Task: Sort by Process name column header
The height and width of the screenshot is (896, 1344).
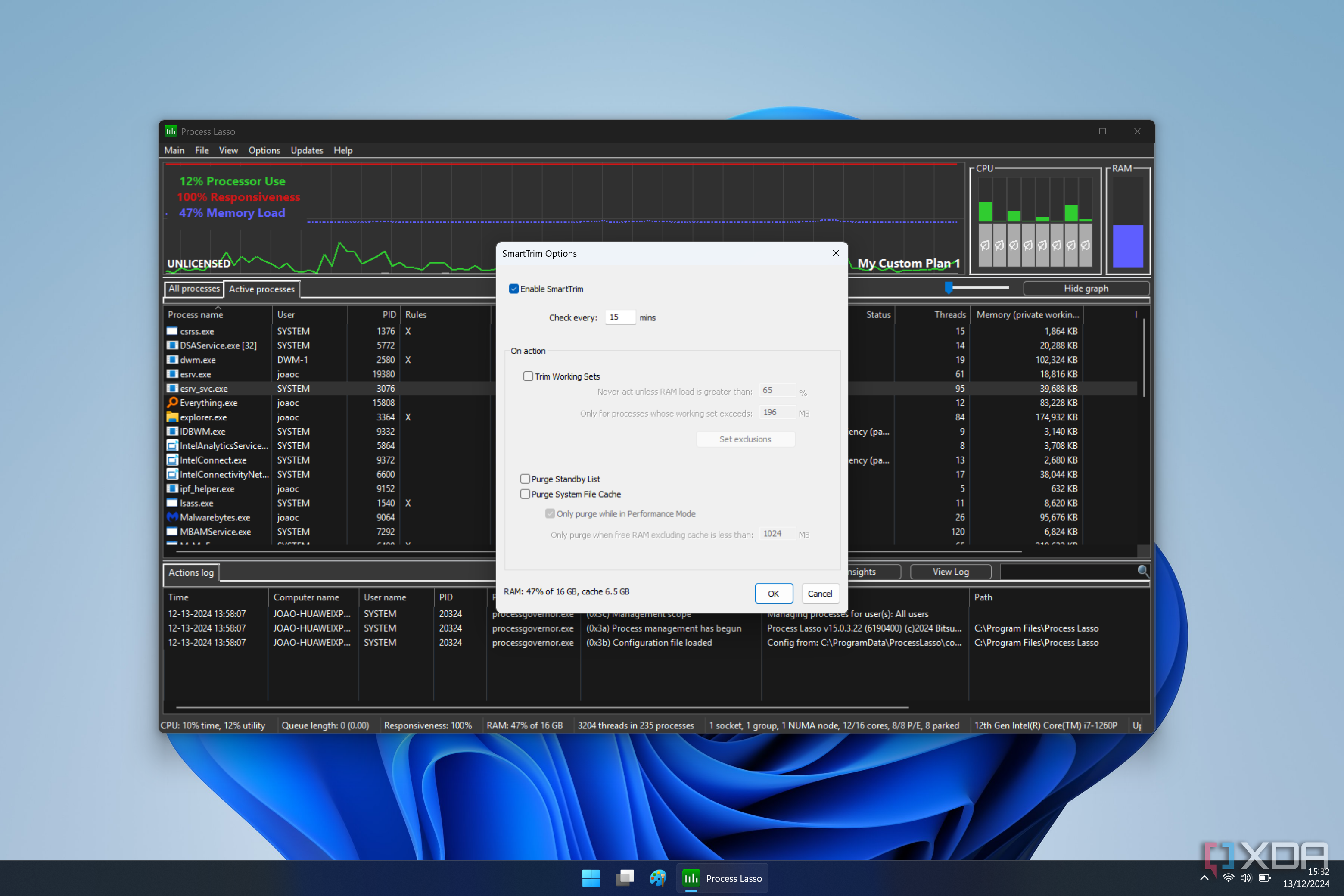Action: 217,315
